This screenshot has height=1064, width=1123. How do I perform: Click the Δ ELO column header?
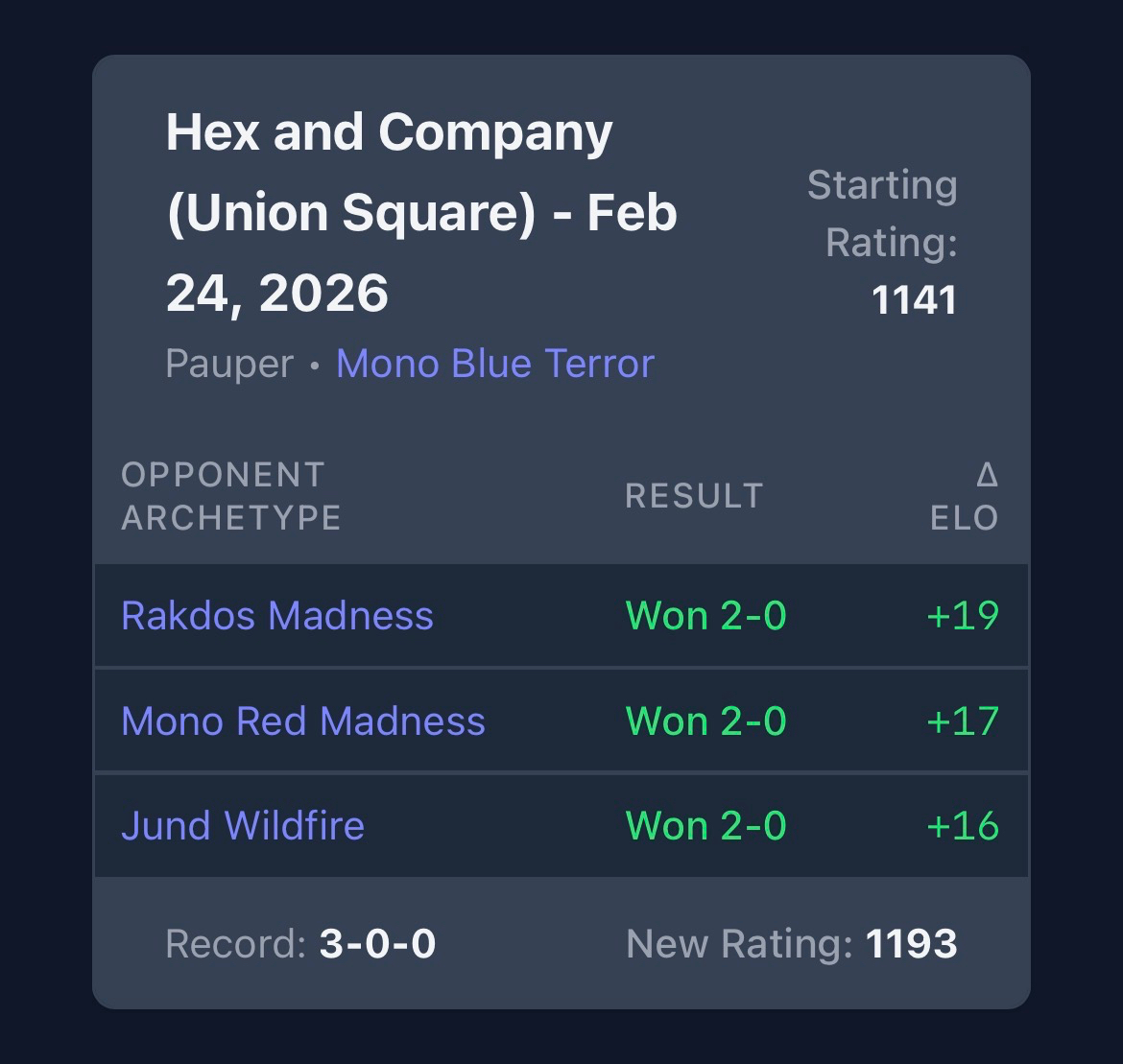click(x=965, y=496)
